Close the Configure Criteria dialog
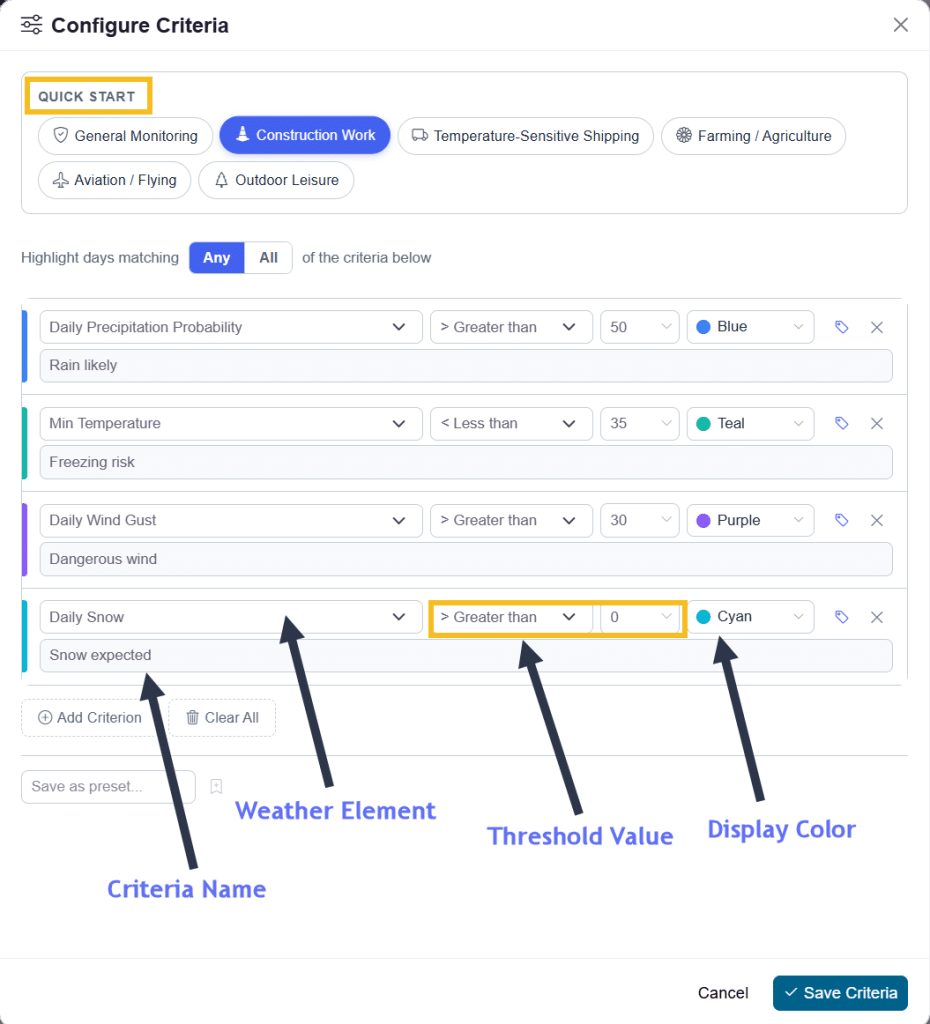The height and width of the screenshot is (1024, 930). (901, 25)
